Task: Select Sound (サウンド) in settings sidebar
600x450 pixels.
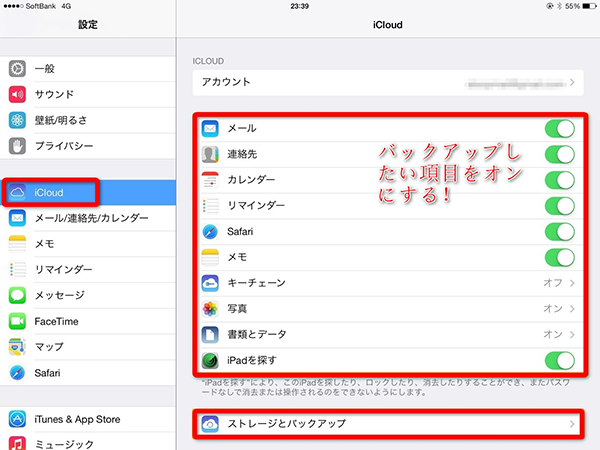Action: (88, 95)
